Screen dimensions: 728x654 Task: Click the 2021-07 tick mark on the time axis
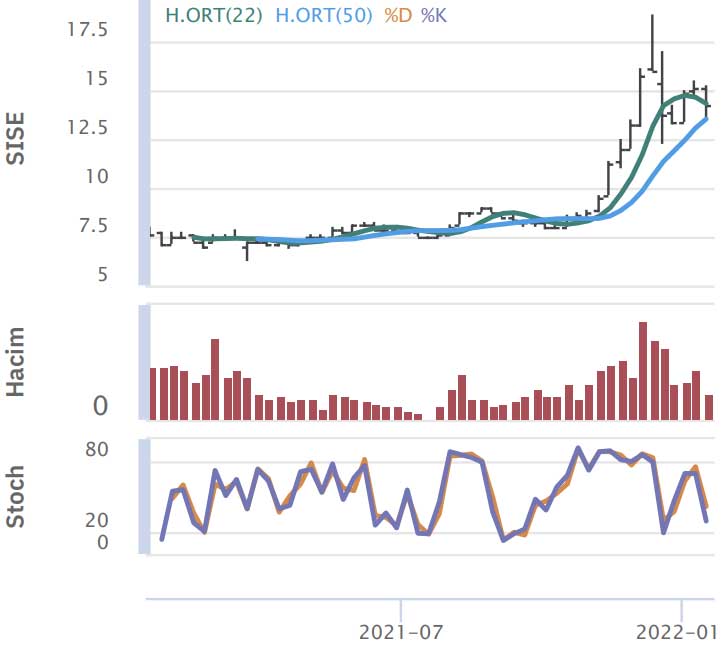401,609
